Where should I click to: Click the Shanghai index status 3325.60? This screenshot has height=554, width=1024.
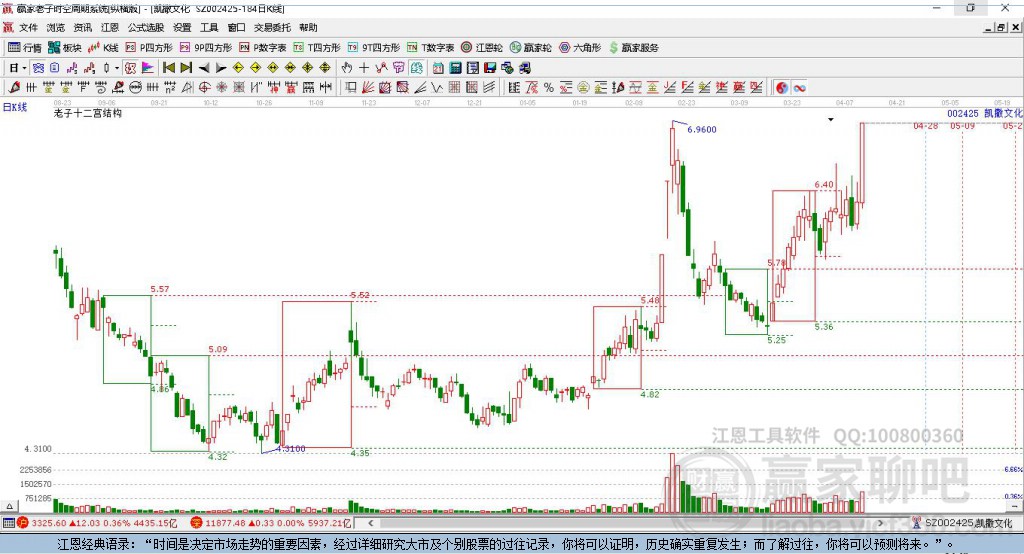[97, 523]
